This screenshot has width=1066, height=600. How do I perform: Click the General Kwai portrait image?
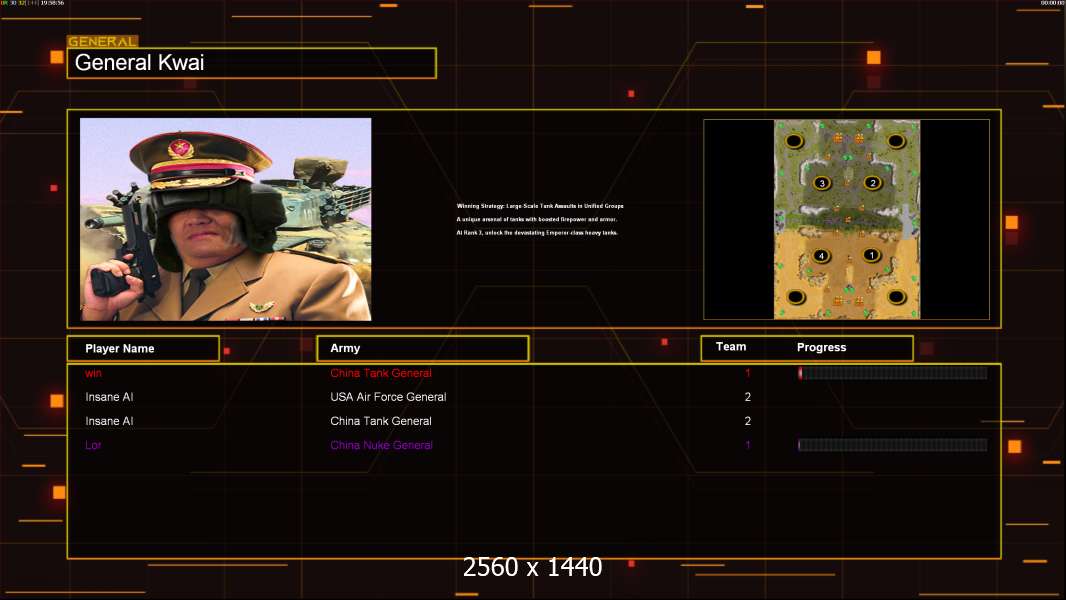pyautogui.click(x=225, y=219)
